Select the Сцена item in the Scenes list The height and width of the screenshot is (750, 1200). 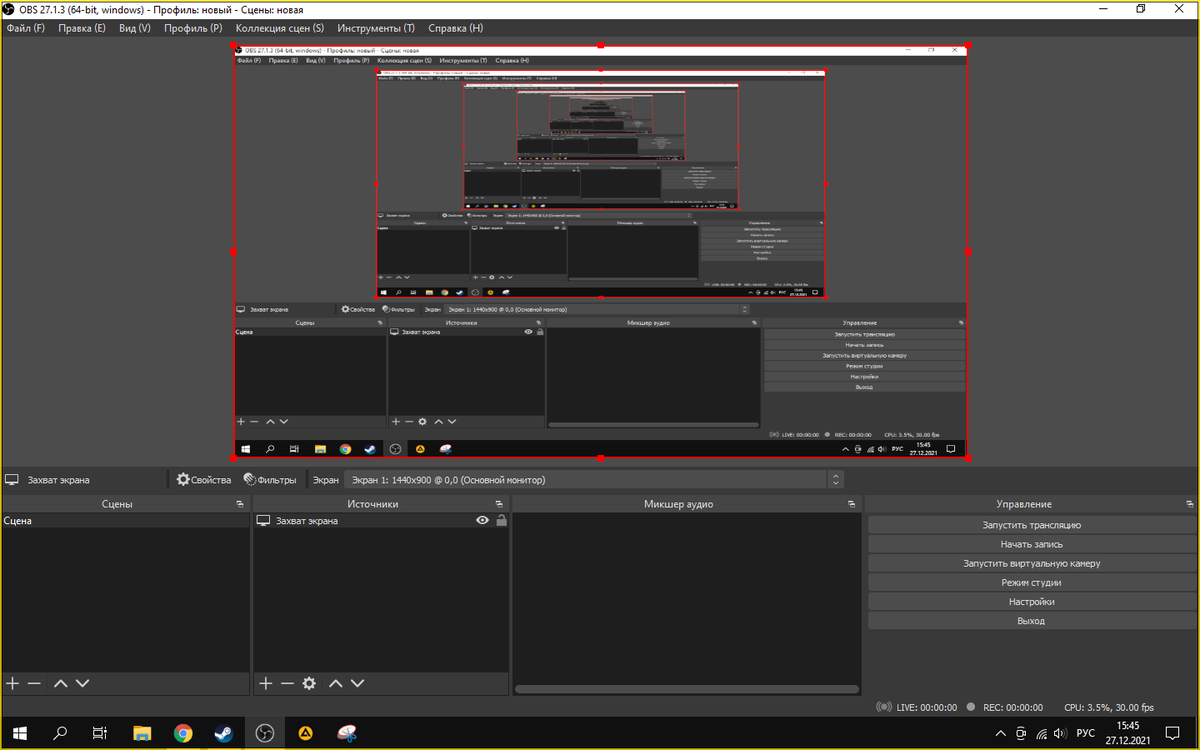coord(125,521)
